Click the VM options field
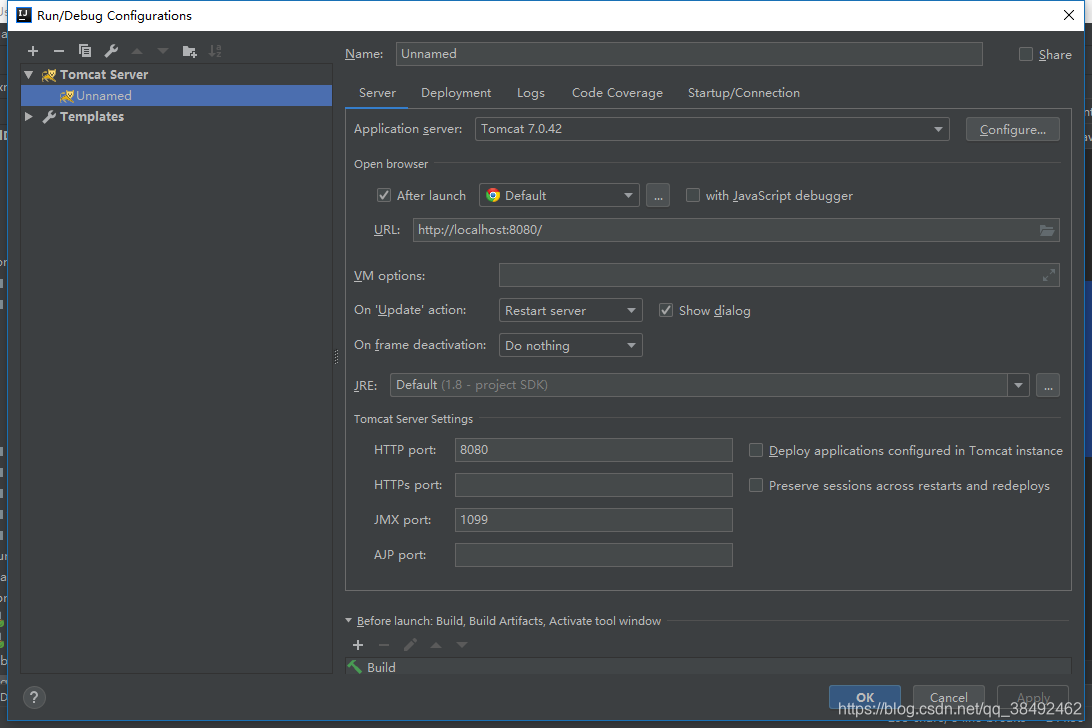1092x728 pixels. pos(779,276)
